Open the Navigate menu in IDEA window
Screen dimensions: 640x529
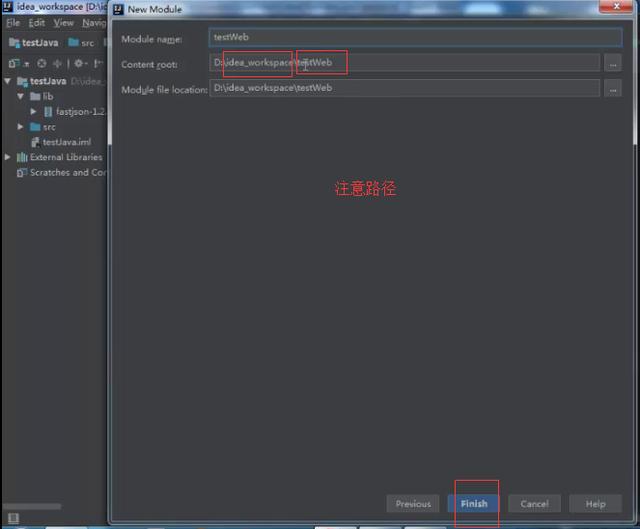tap(94, 23)
